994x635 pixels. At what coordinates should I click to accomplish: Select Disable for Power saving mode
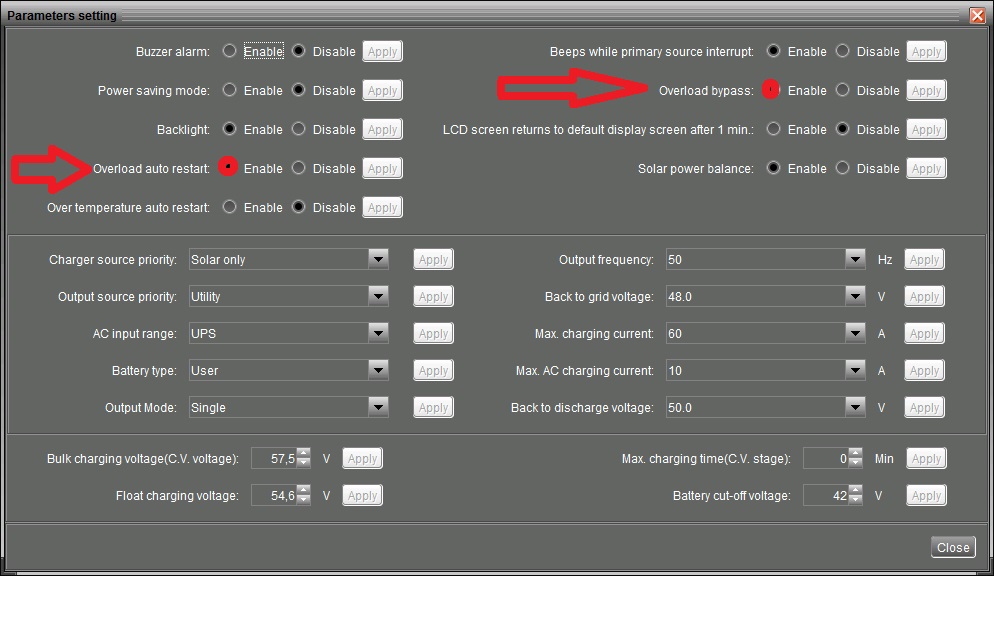pyautogui.click(x=299, y=90)
